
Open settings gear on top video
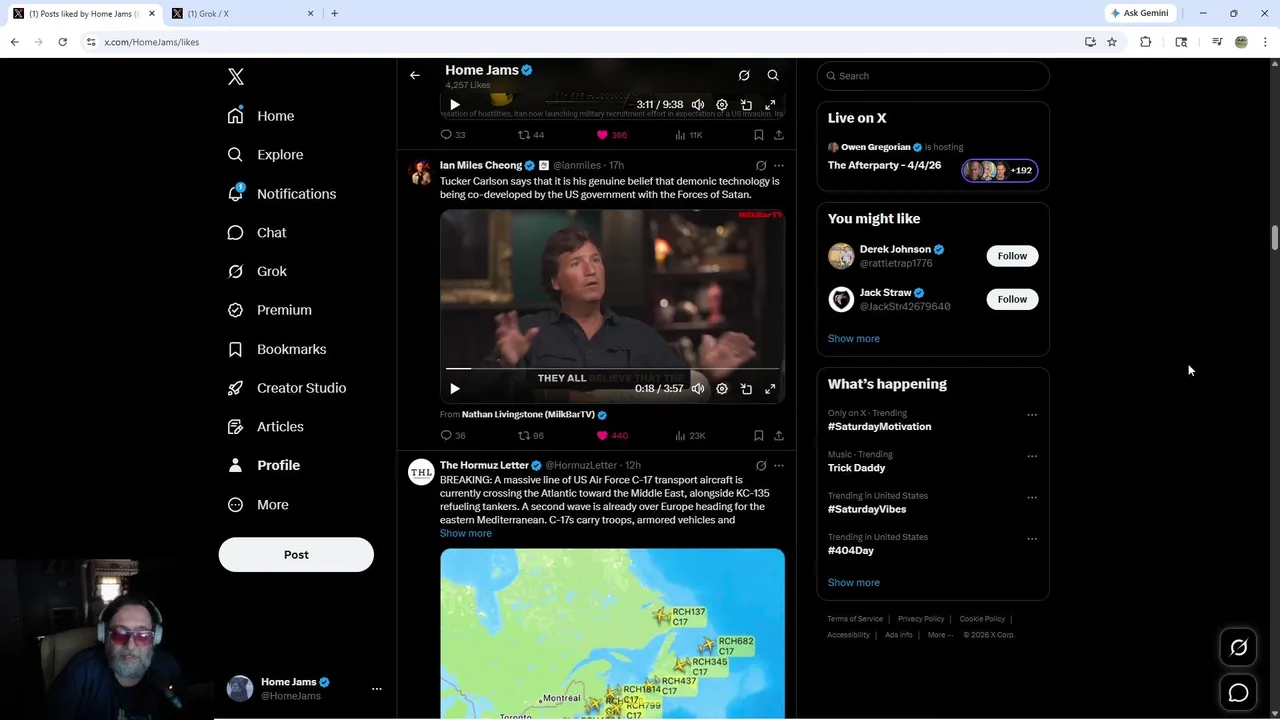pyautogui.click(x=722, y=105)
